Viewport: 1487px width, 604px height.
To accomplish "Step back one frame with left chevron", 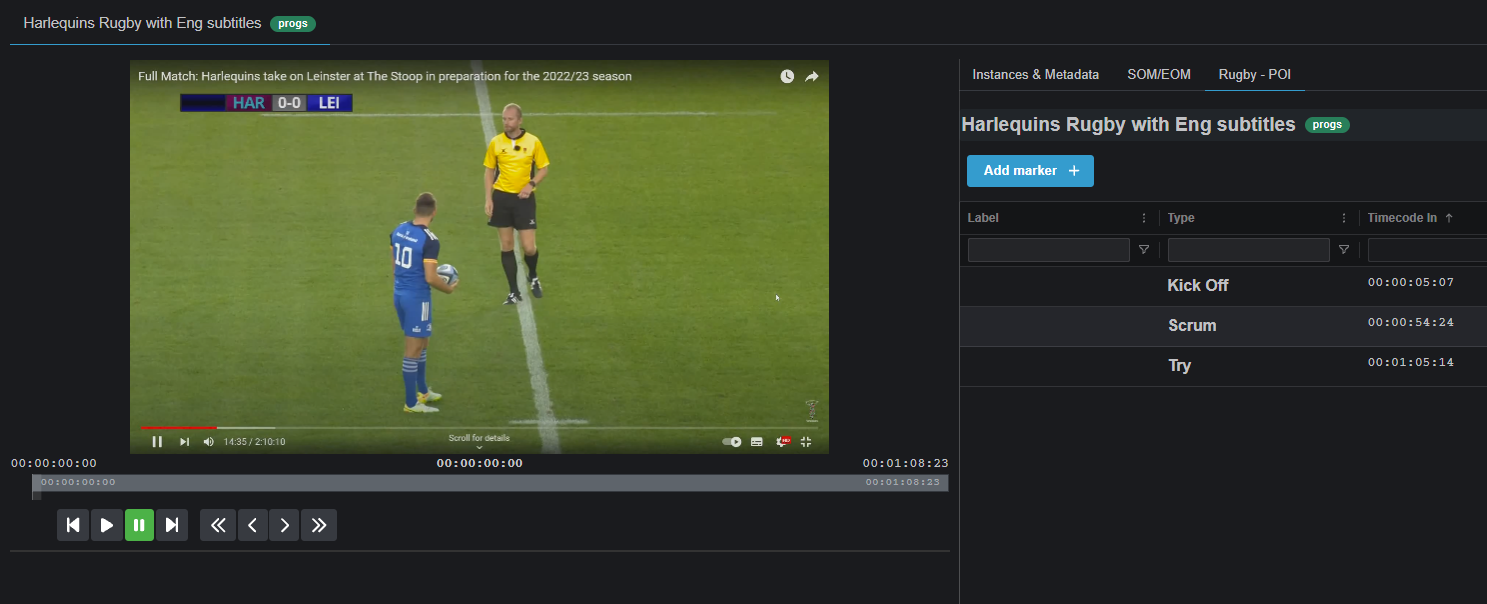I will pyautogui.click(x=252, y=525).
